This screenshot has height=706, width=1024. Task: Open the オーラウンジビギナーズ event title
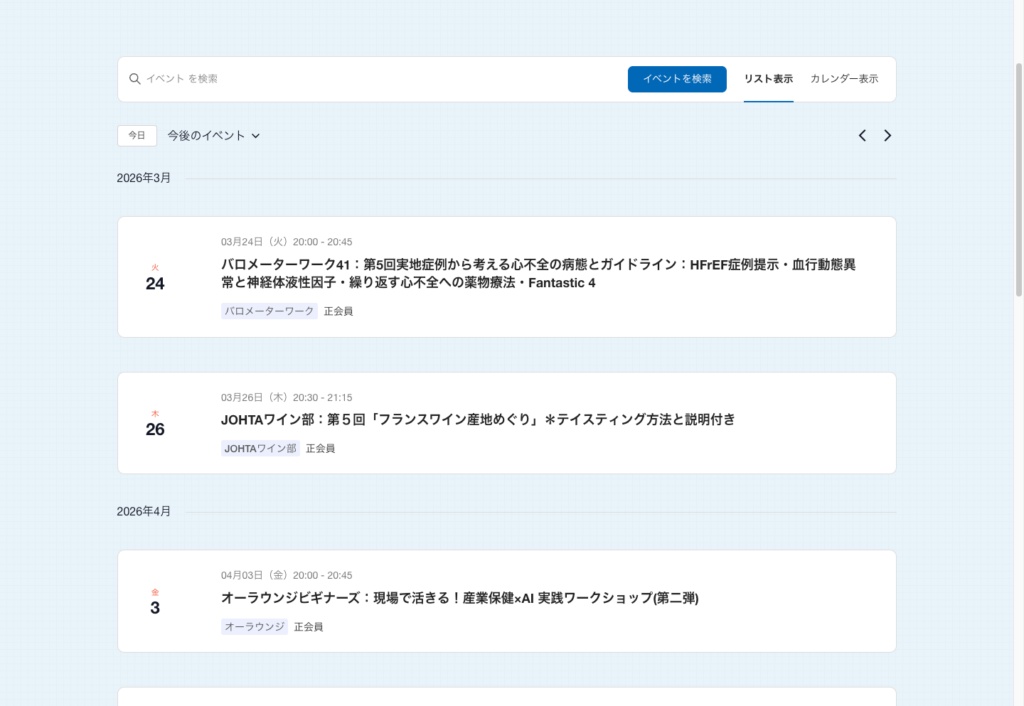pyautogui.click(x=459, y=598)
